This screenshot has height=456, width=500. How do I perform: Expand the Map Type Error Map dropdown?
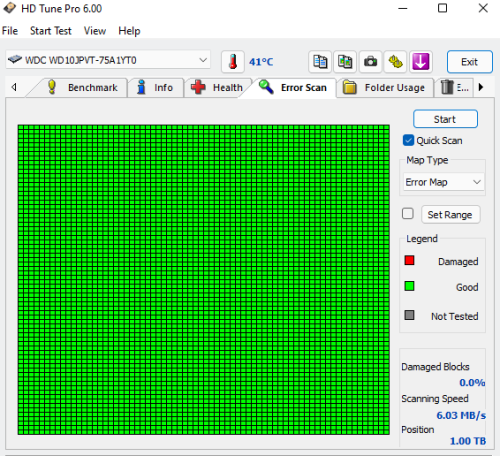(443, 182)
